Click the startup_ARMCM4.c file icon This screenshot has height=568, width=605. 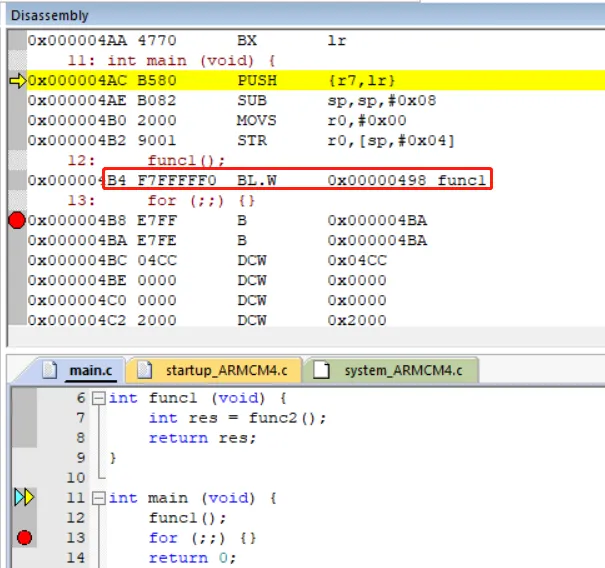pos(145,370)
